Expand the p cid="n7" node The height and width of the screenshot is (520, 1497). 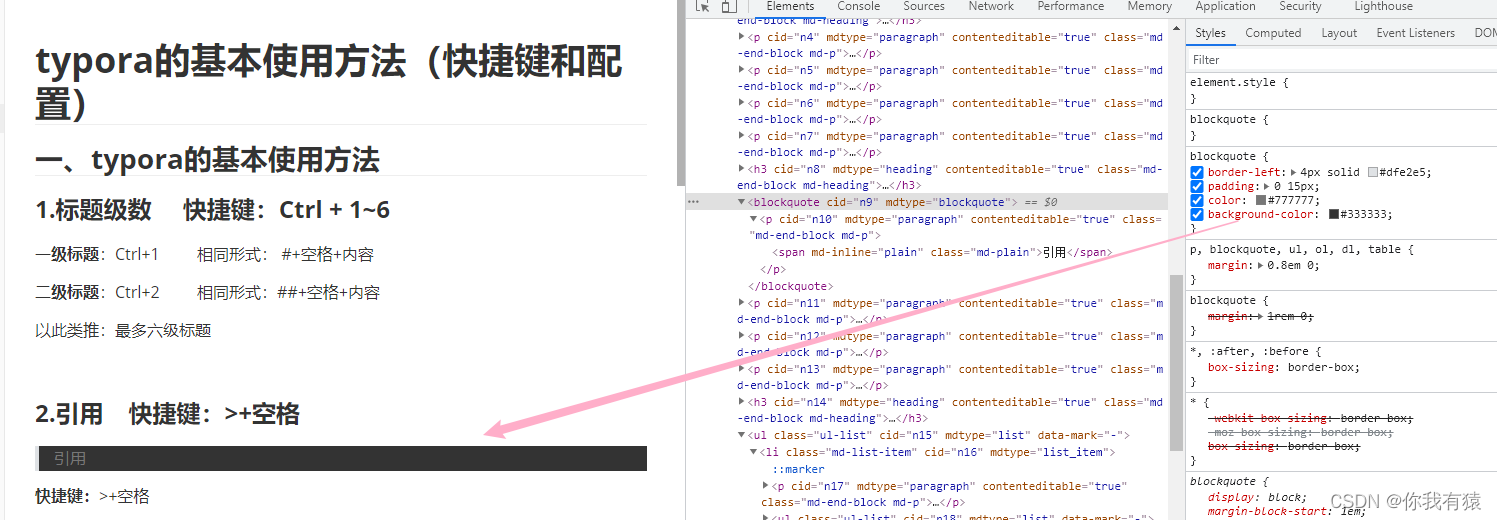742,136
